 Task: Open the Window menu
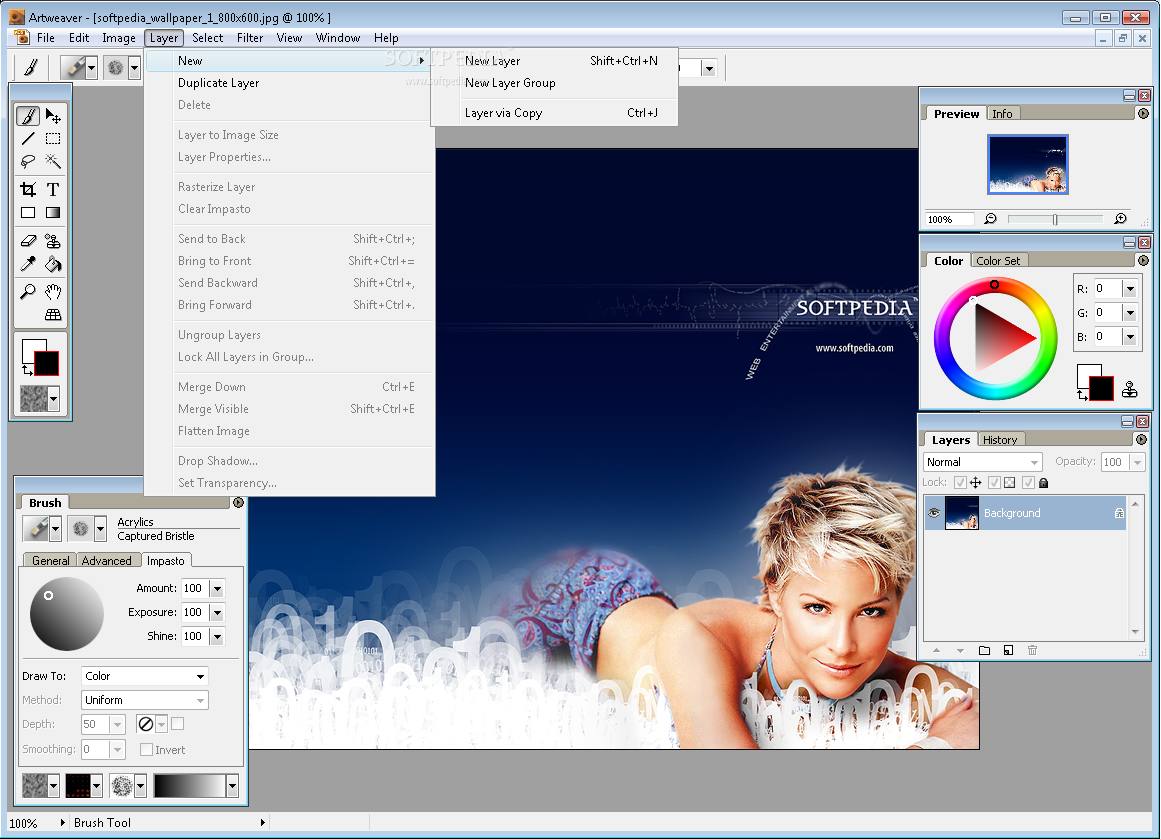[338, 38]
